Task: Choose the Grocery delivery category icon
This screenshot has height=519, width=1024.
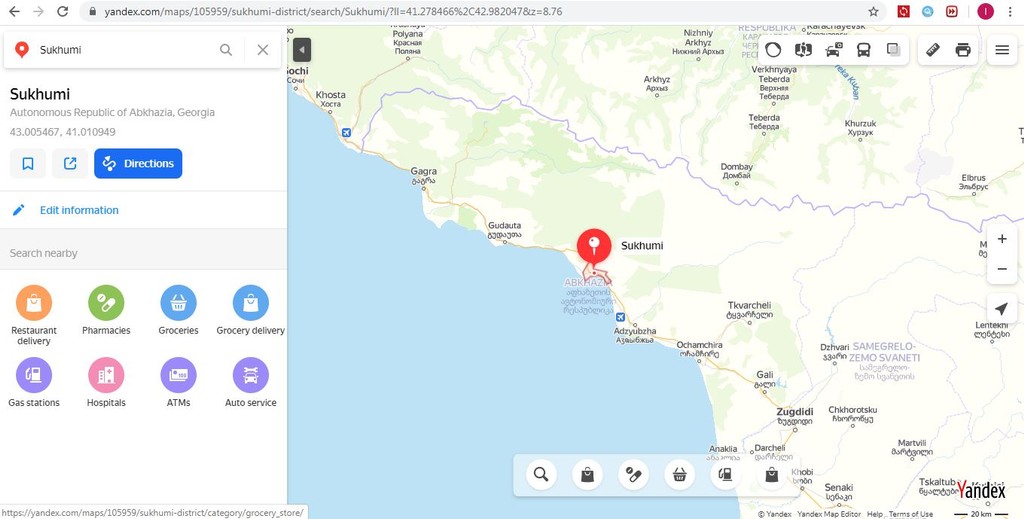Action: click(251, 303)
